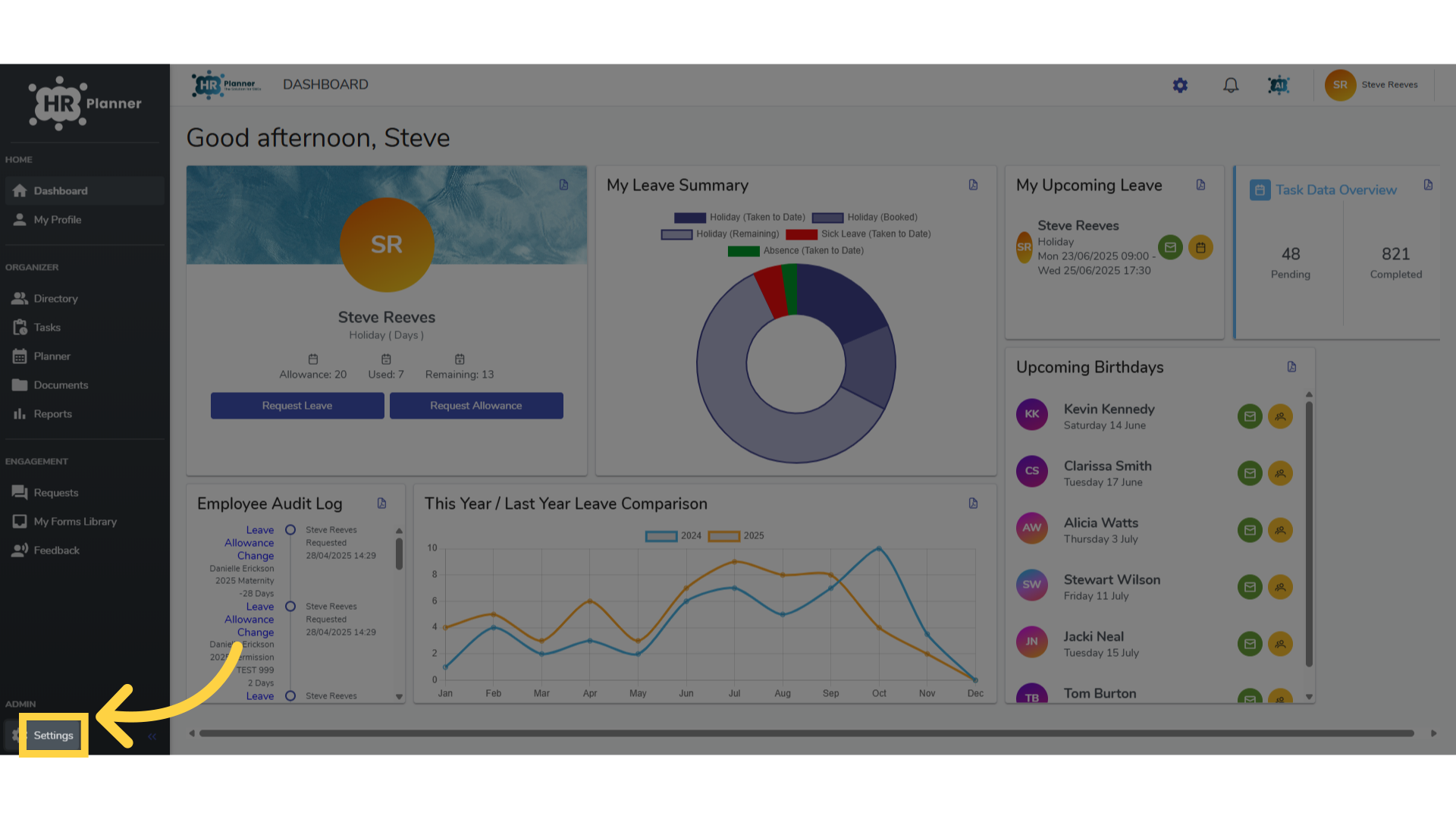Open the AI assistant icon in header

pyautogui.click(x=1279, y=85)
